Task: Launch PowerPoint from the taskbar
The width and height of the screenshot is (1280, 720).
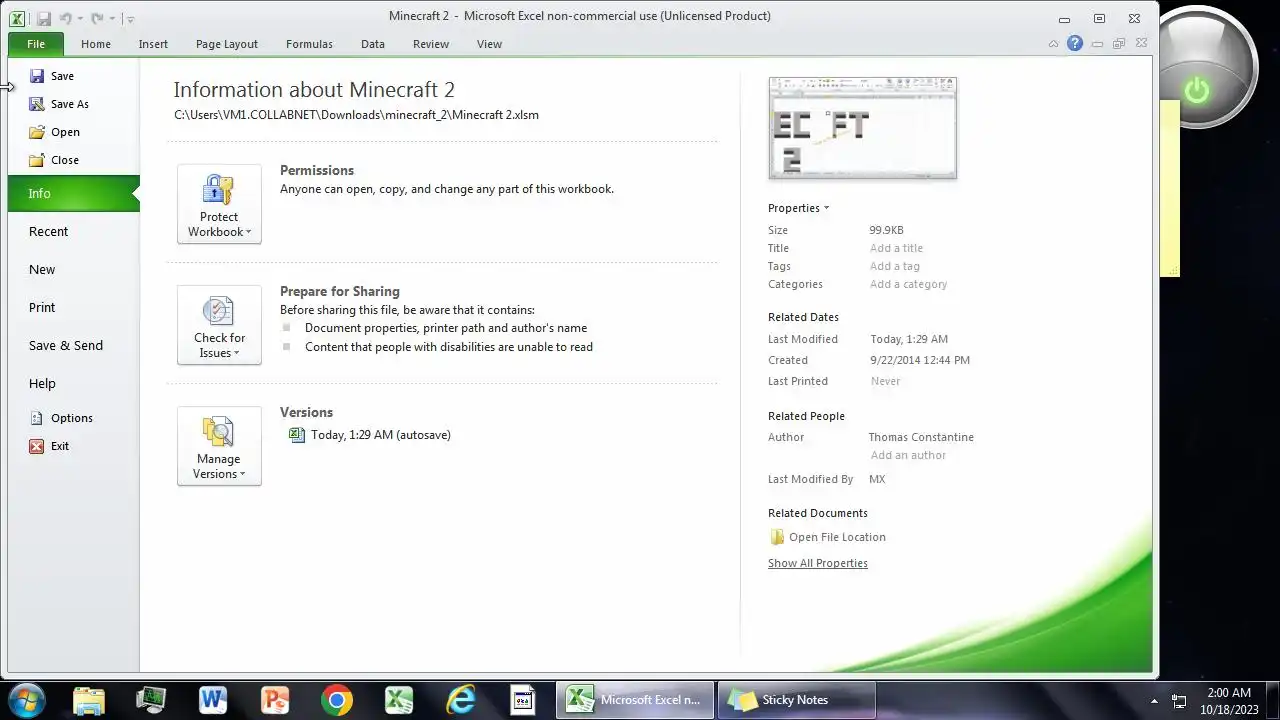Action: pyautogui.click(x=275, y=700)
